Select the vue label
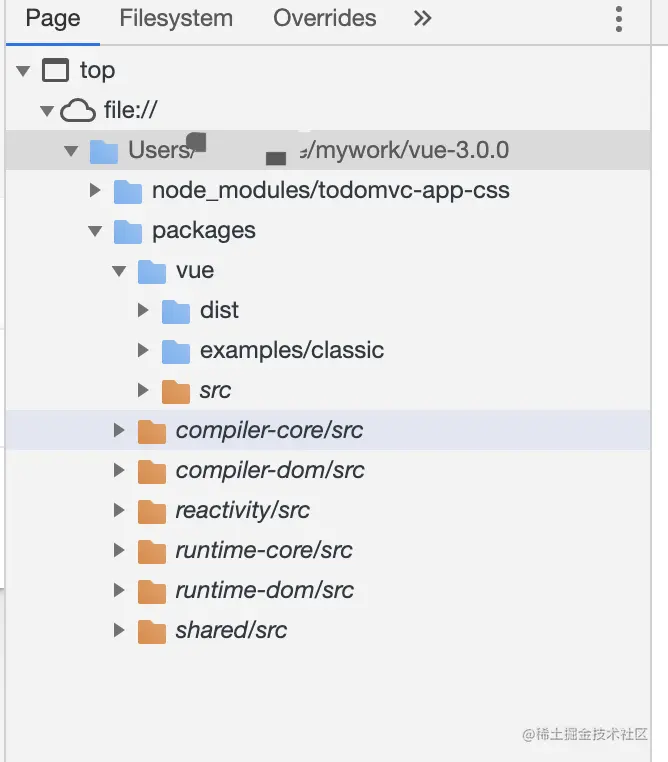 click(x=195, y=270)
